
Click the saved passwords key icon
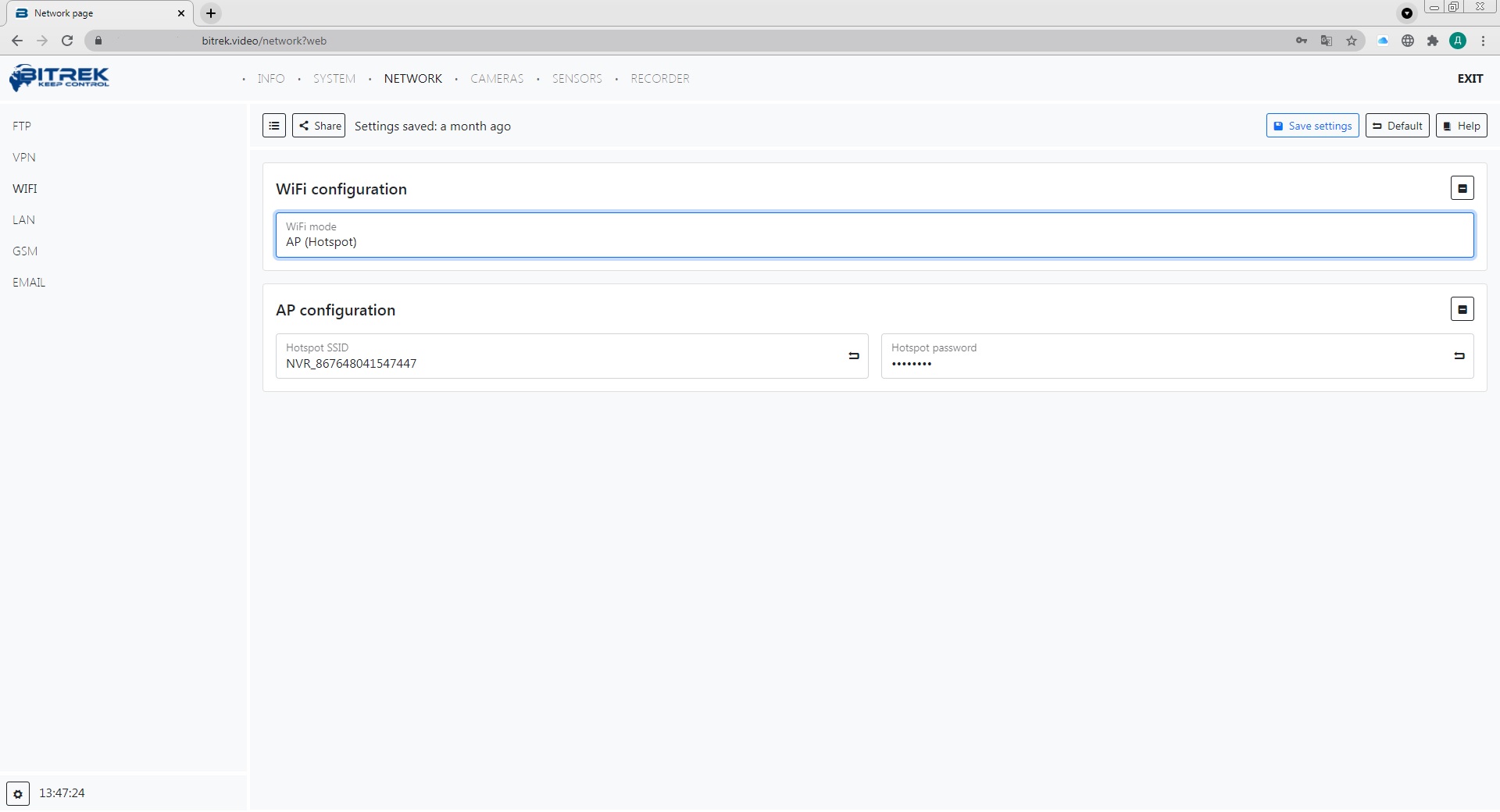pos(1302,41)
